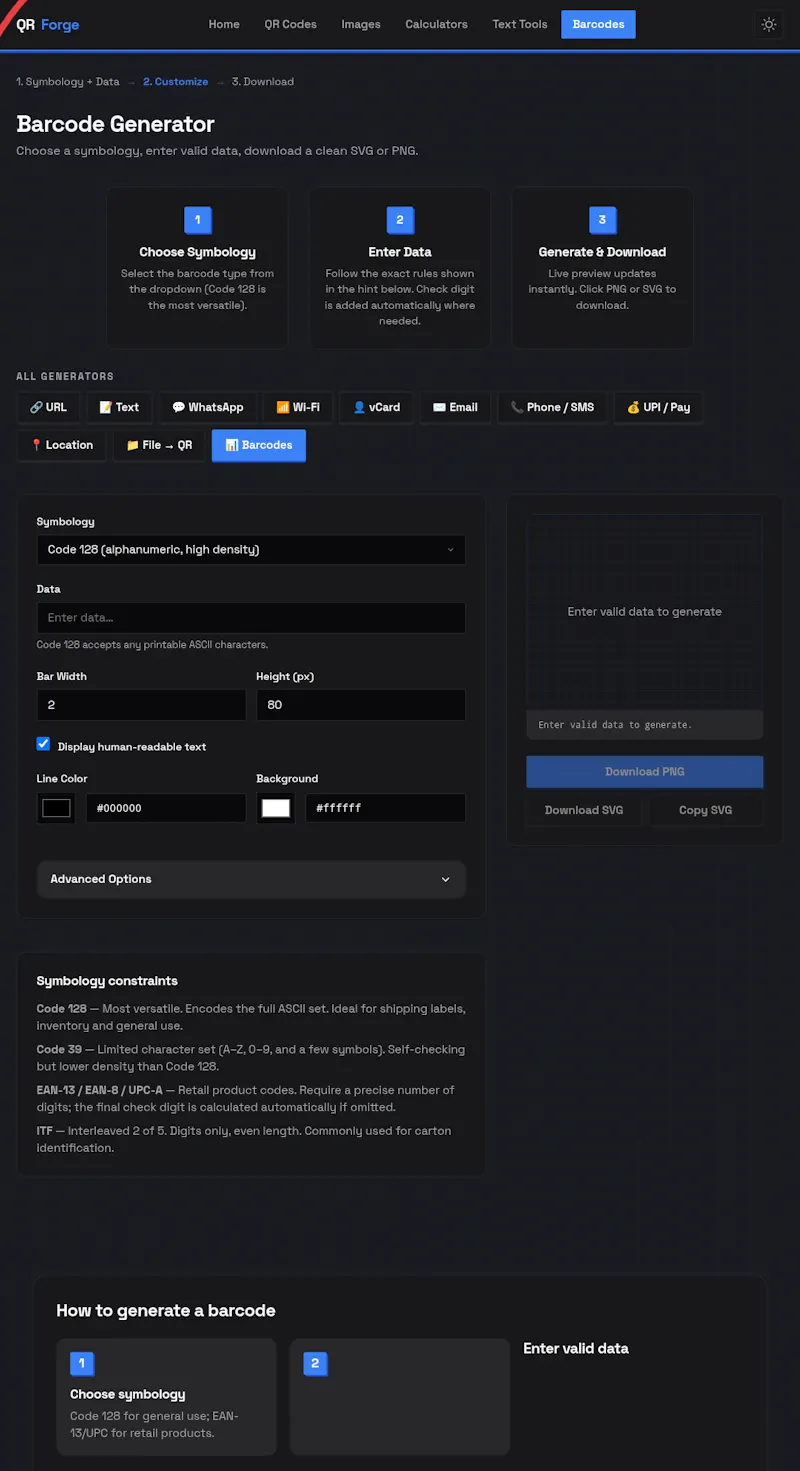Click the Bar Width field
800x1471 pixels.
pos(141,705)
